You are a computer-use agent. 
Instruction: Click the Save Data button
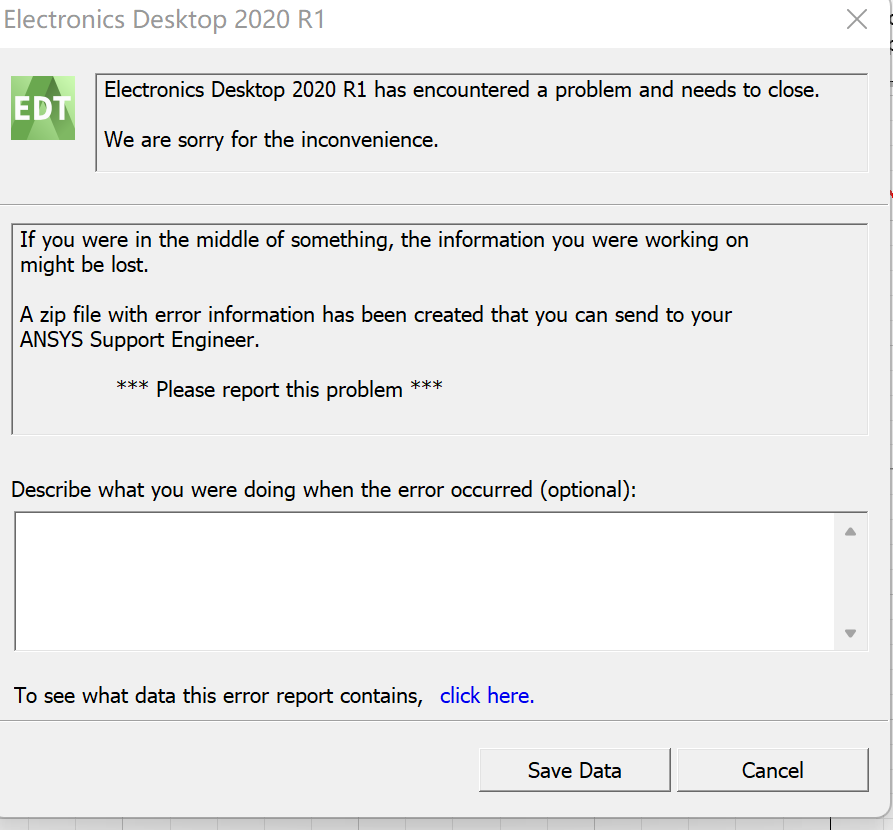pos(575,770)
